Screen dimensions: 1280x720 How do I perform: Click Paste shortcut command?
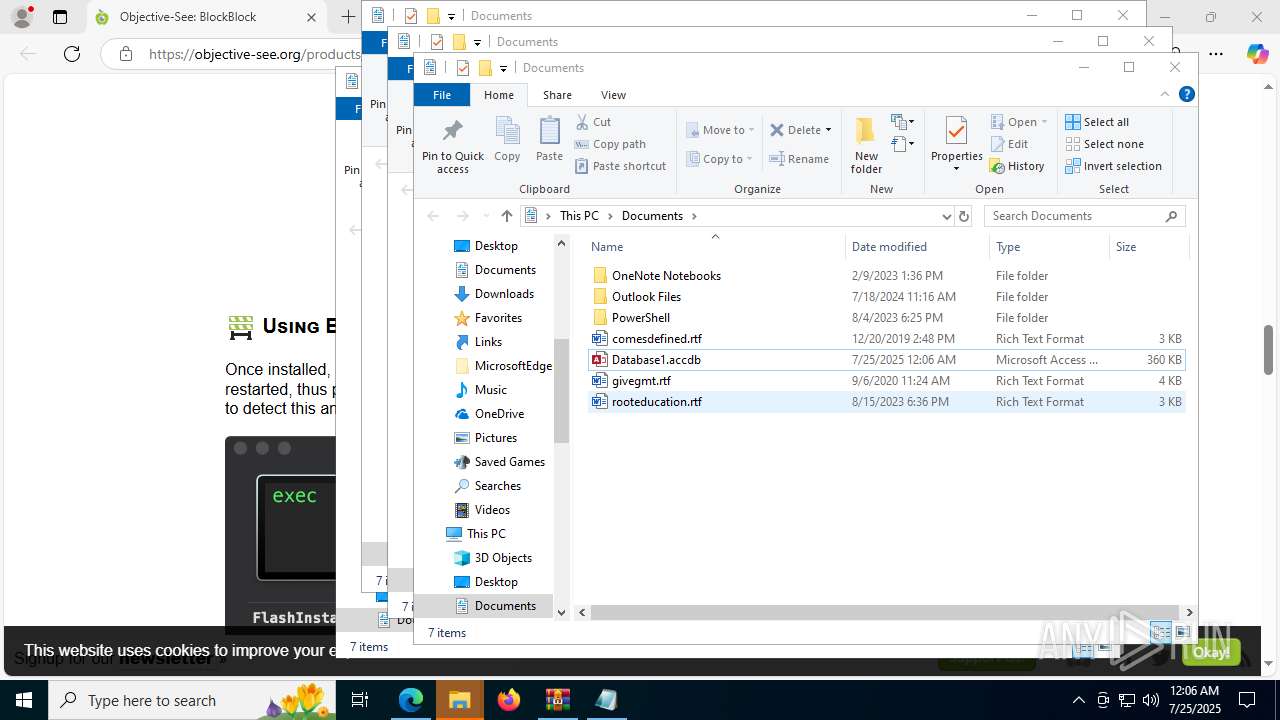pos(620,166)
